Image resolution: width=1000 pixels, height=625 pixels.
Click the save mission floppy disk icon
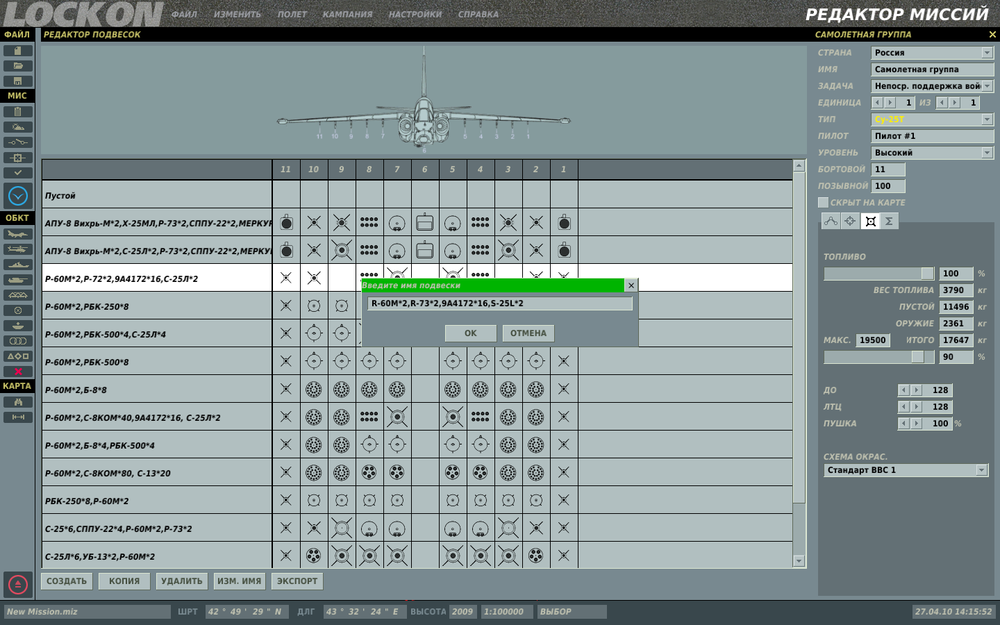point(17,81)
